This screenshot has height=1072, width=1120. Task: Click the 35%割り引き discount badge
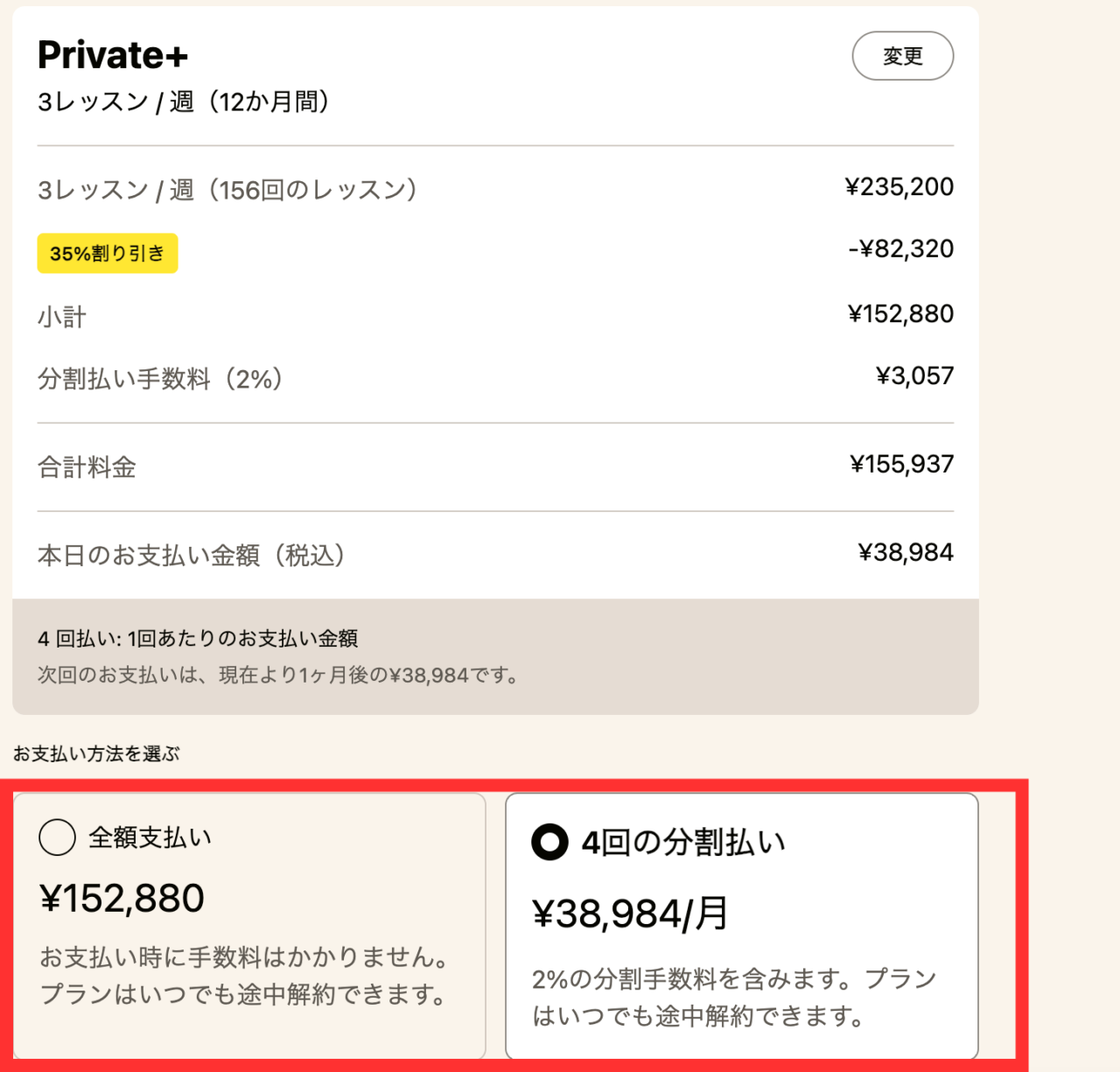pyautogui.click(x=107, y=252)
